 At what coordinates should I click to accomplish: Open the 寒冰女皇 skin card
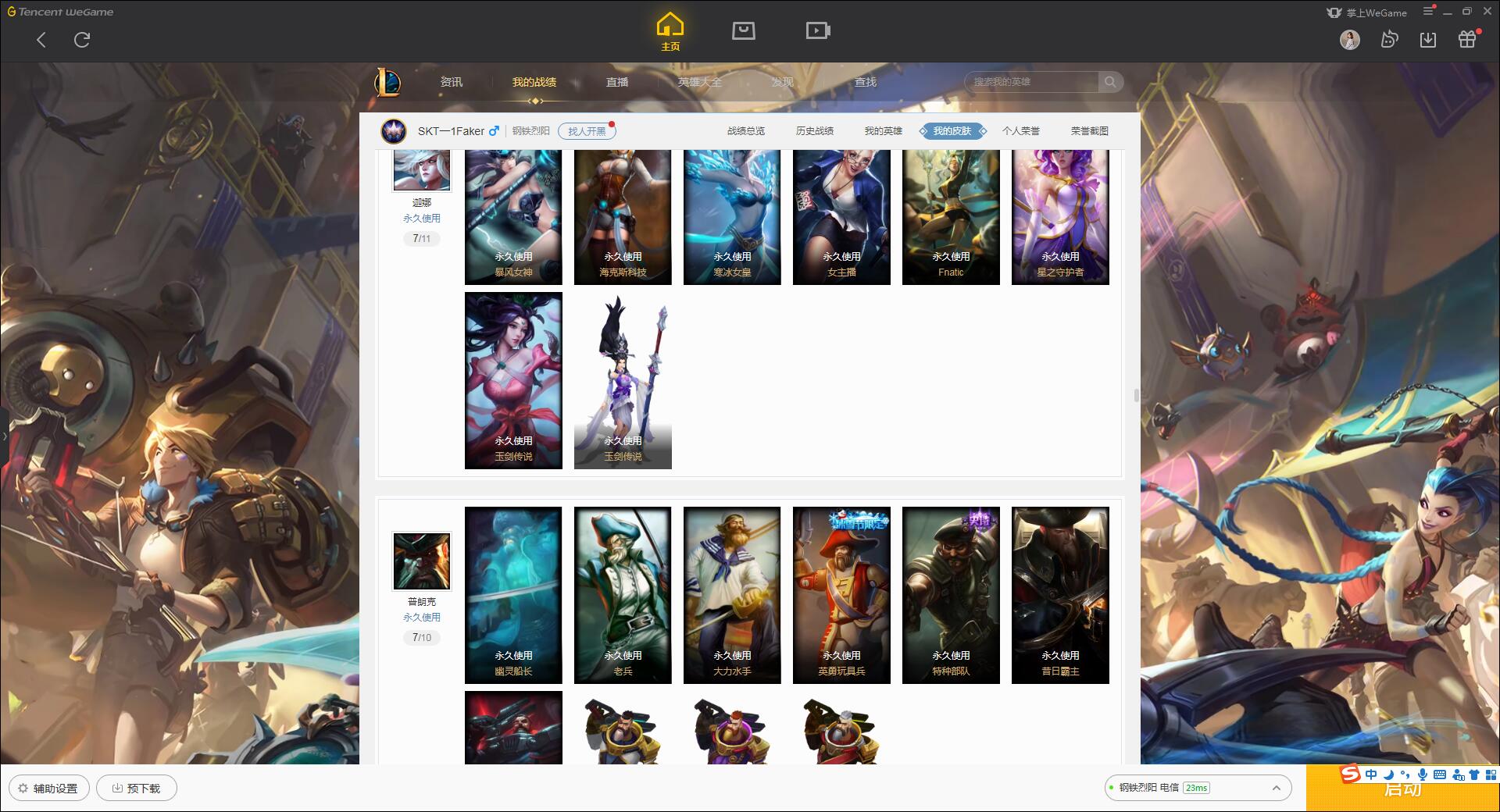732,217
